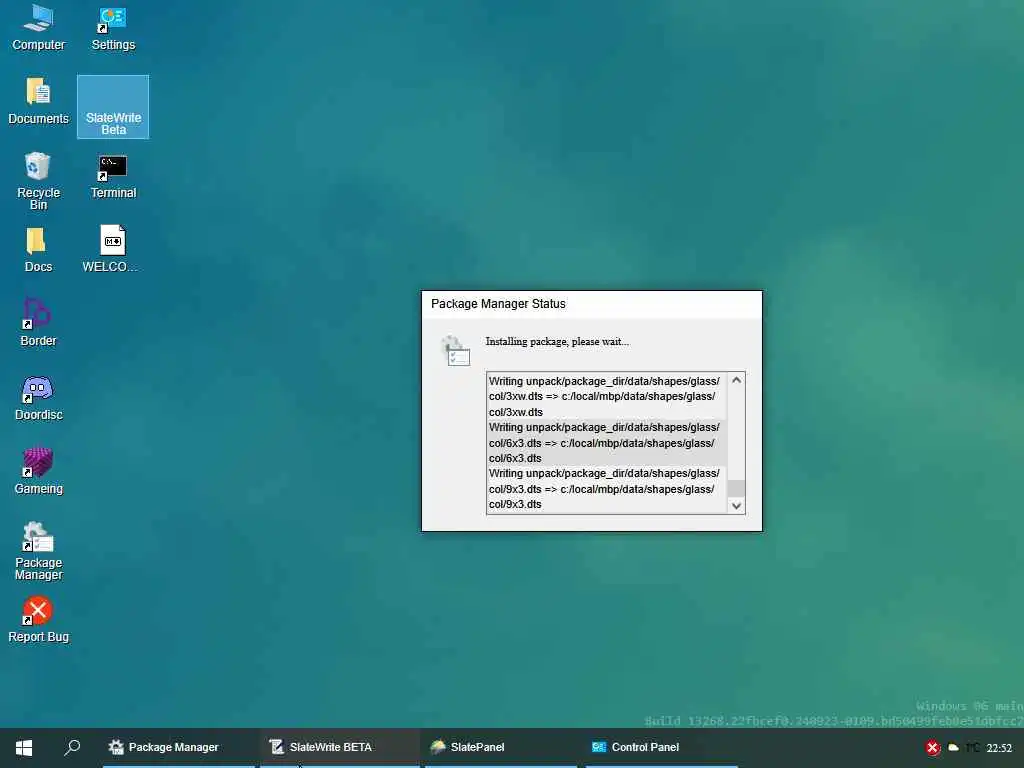This screenshot has height=768, width=1024.
Task: Launch the Border shortcut icon
Action: [39, 323]
